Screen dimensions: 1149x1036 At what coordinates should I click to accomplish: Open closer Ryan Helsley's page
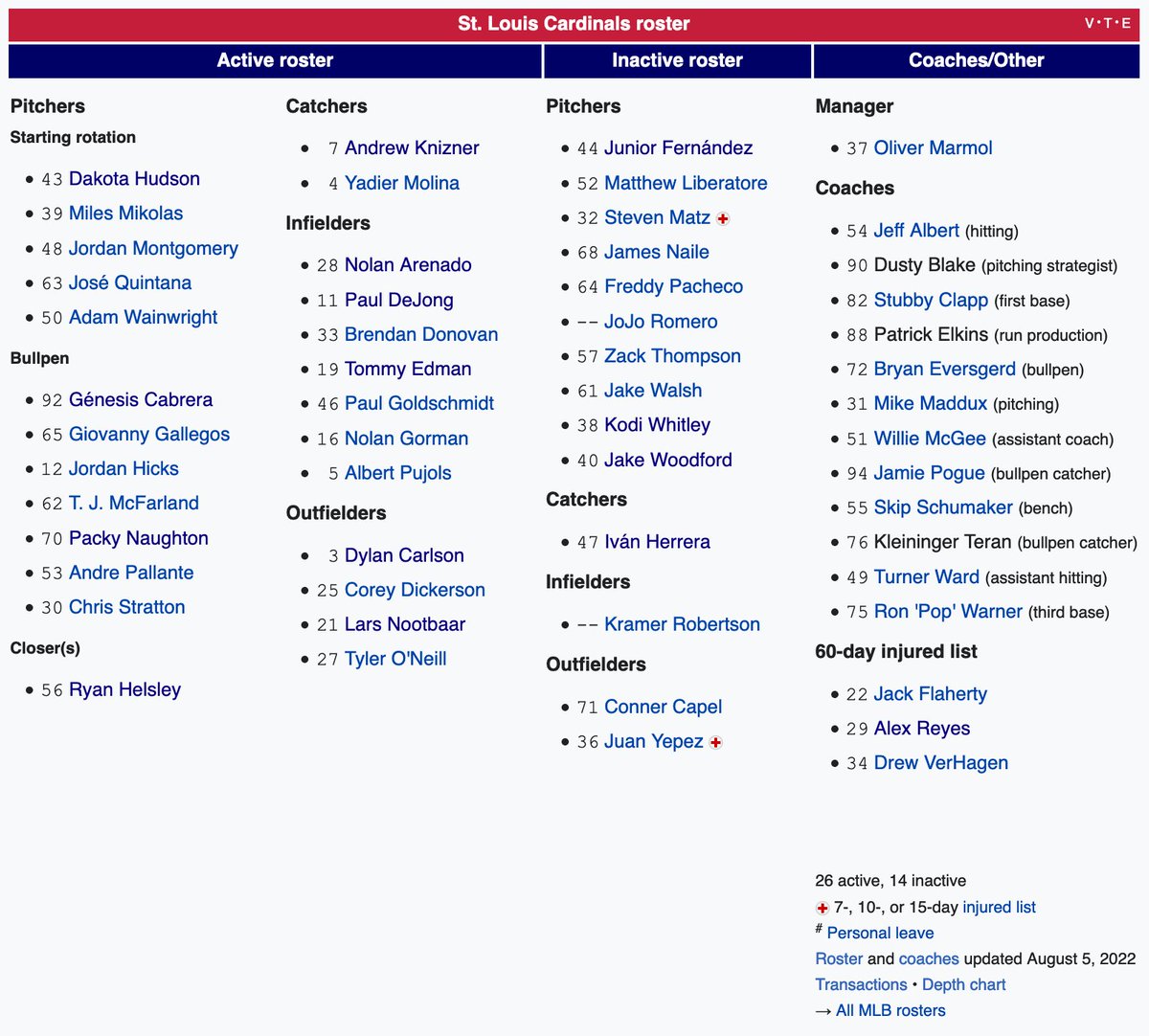tap(124, 690)
